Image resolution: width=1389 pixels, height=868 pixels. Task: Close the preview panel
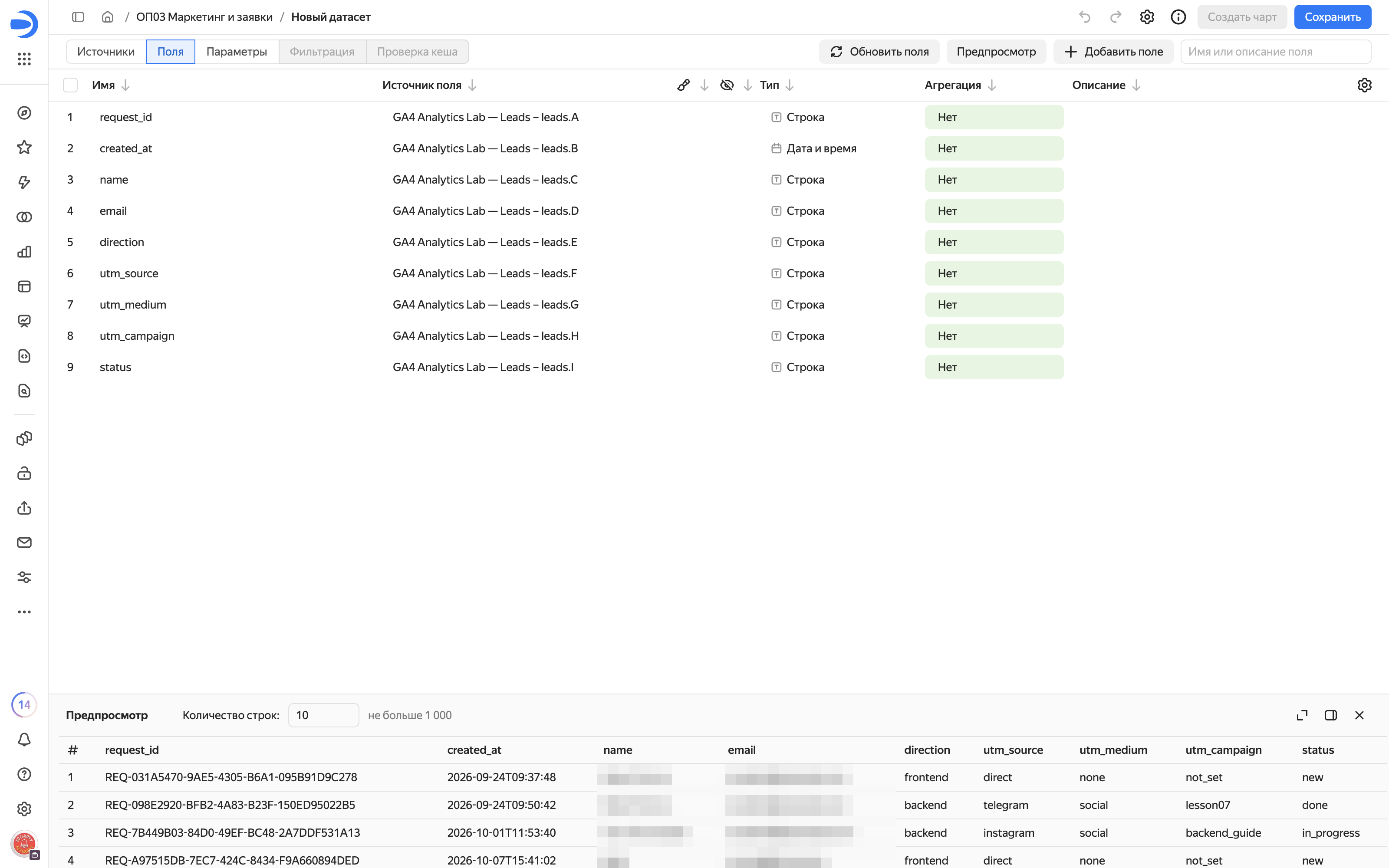pos(1359,715)
